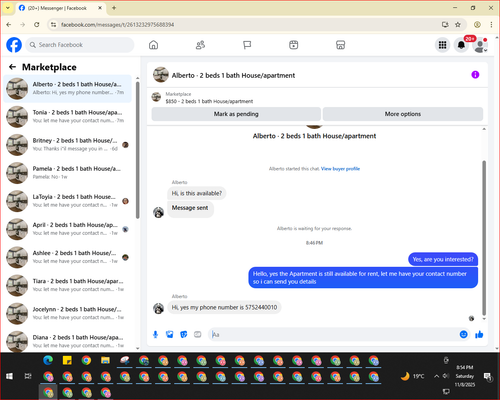The width and height of the screenshot is (500, 400).
Task: View site information icon beside URL
Action: (x=53, y=25)
